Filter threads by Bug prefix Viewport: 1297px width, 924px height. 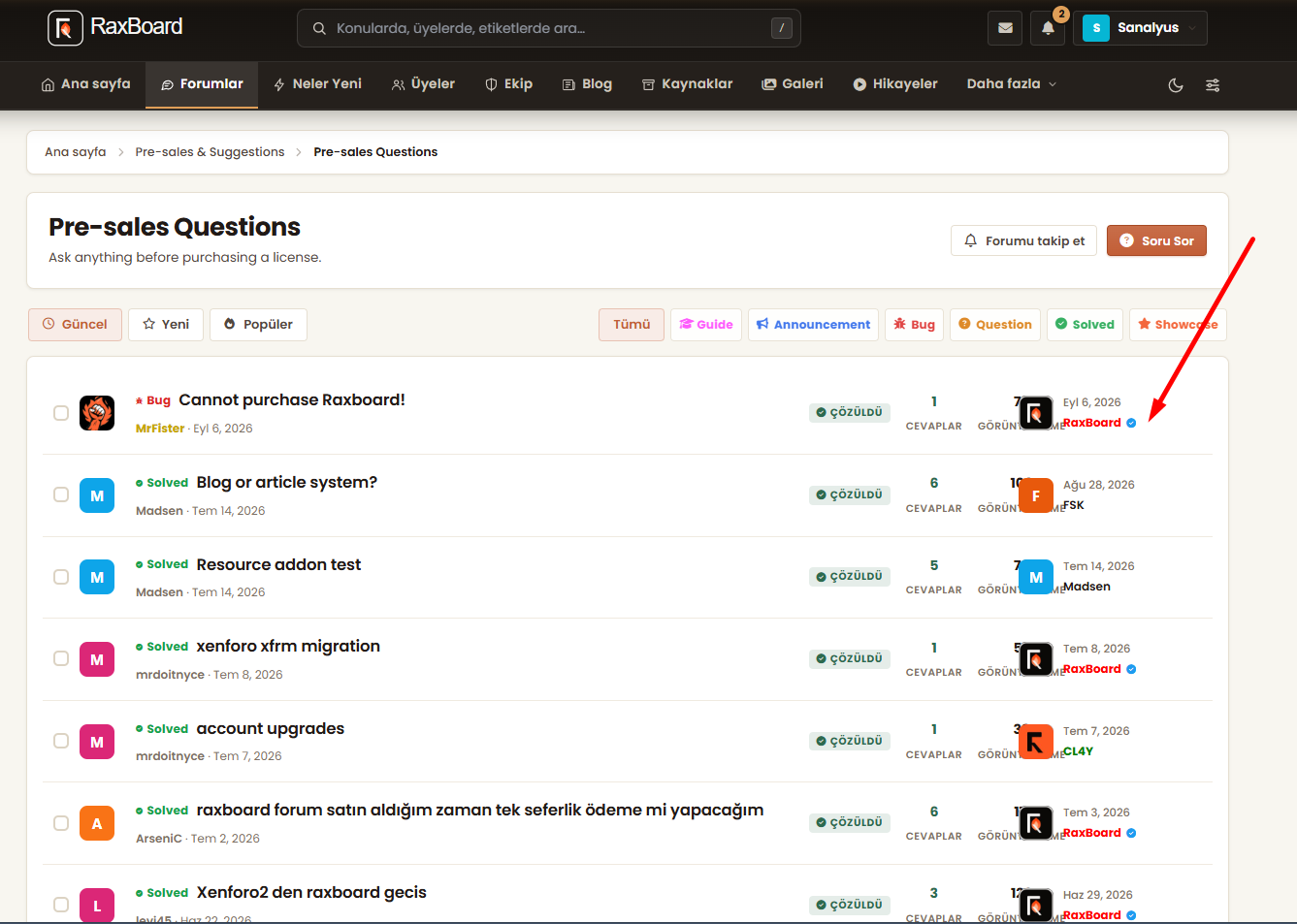(x=915, y=325)
